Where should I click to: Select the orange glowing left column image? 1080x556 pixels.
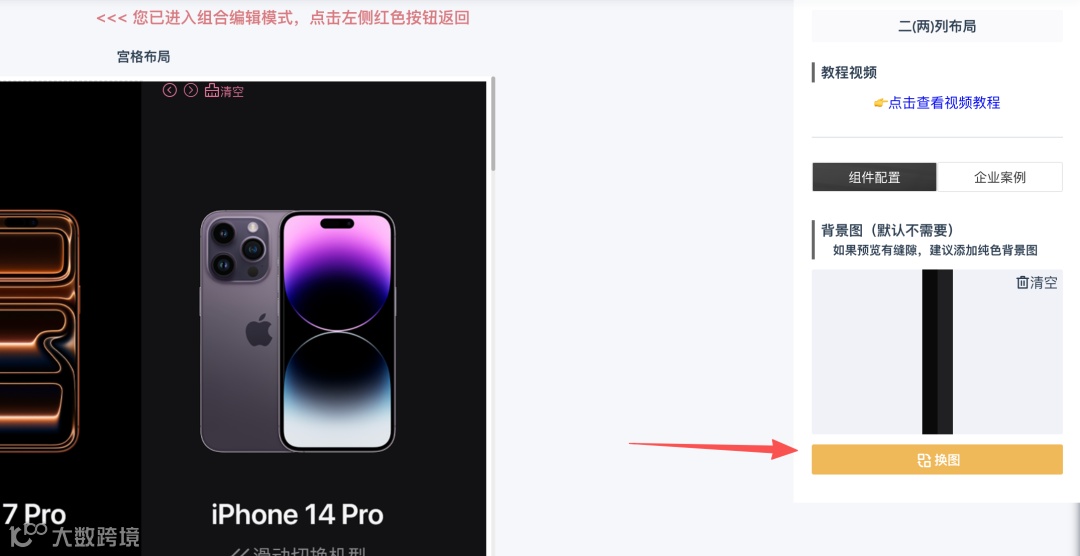[x=39, y=331]
